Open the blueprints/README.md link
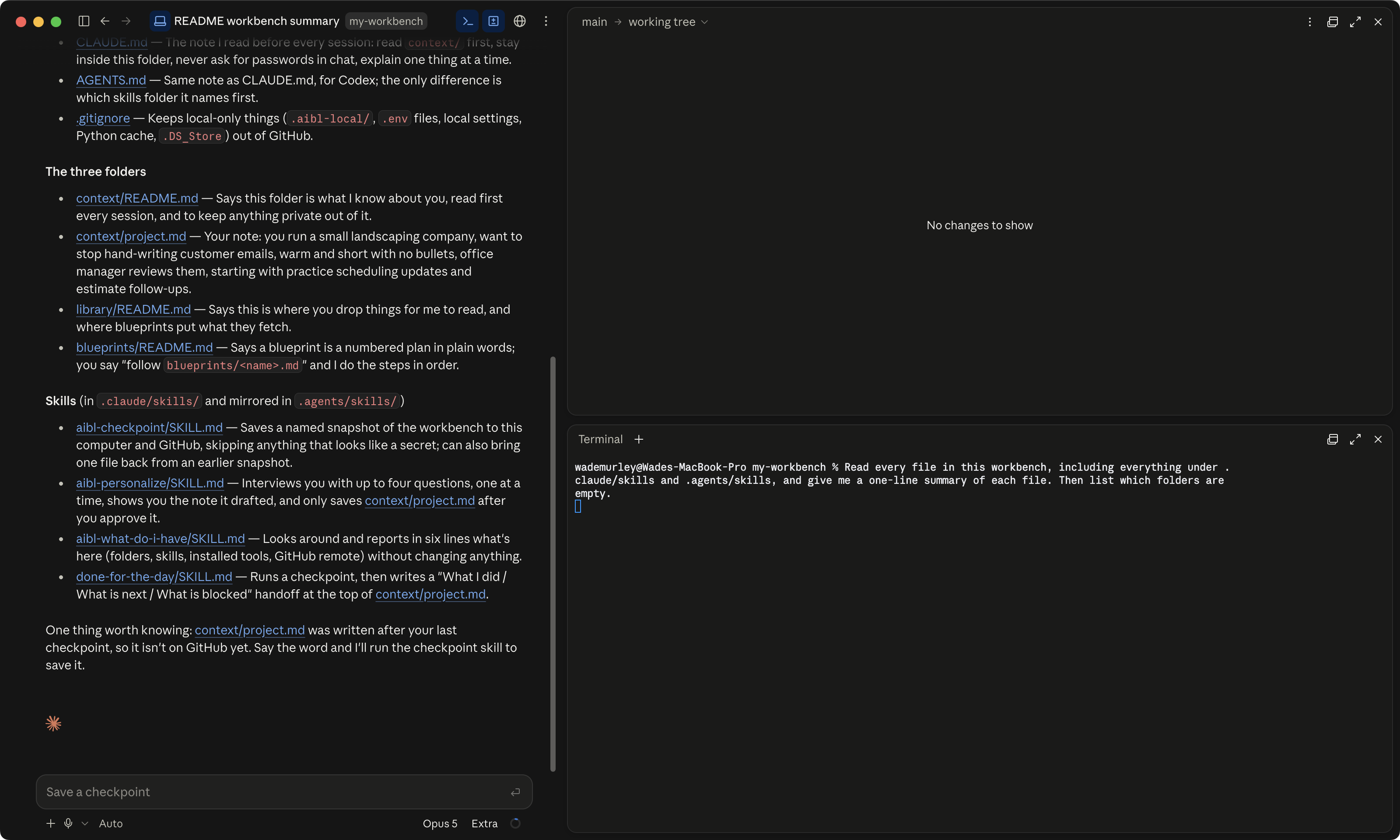This screenshot has width=1400, height=840. (x=144, y=347)
